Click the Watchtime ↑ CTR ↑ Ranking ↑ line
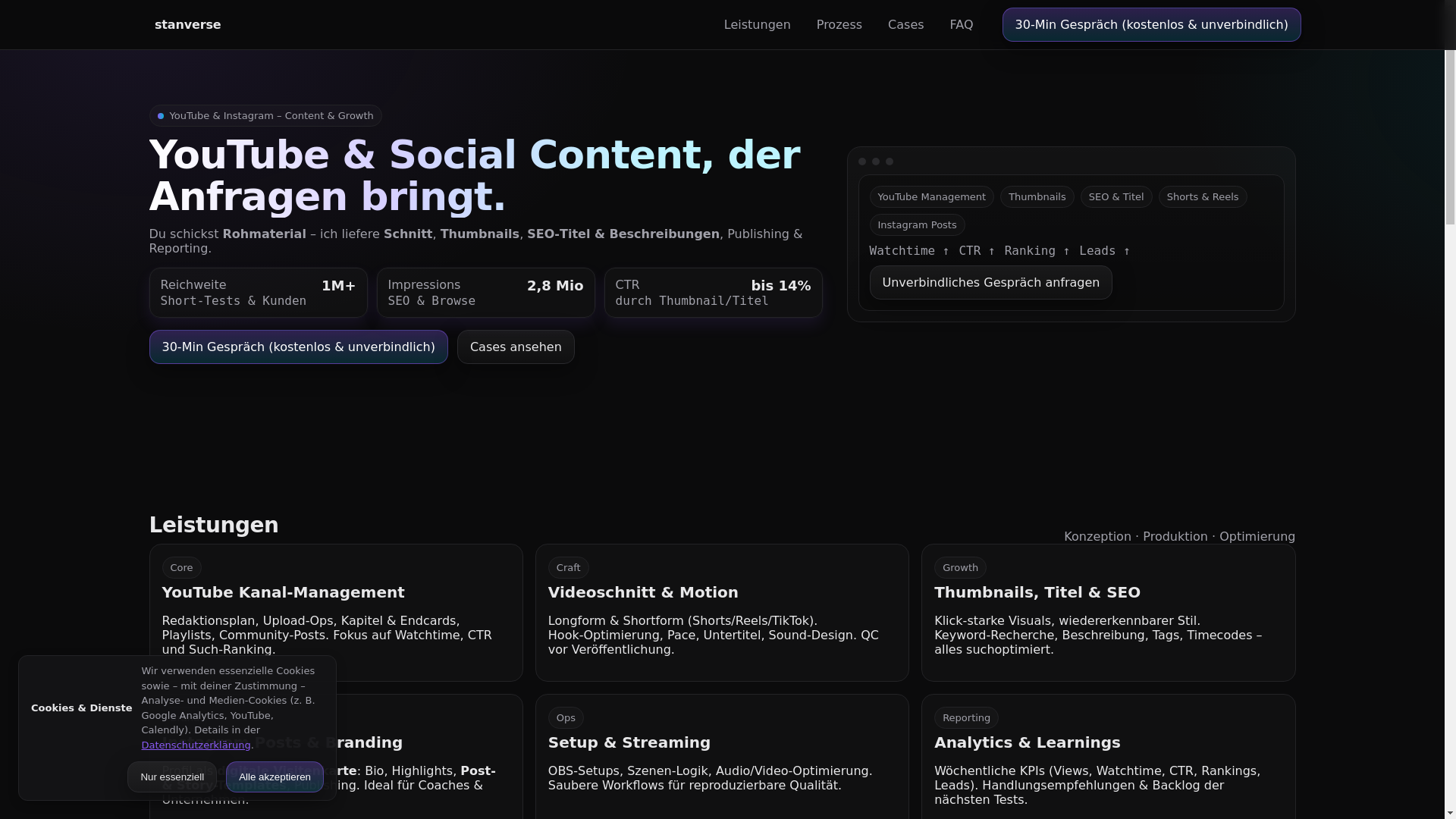Screen dimensions: 1456x819 coord(999,251)
